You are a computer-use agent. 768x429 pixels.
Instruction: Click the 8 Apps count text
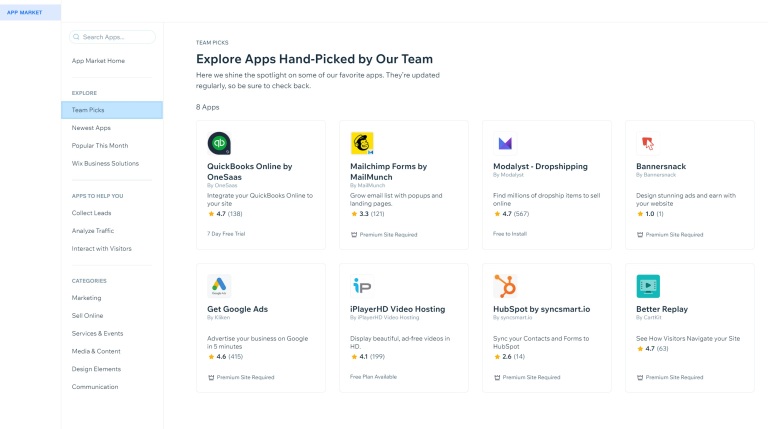(208, 107)
